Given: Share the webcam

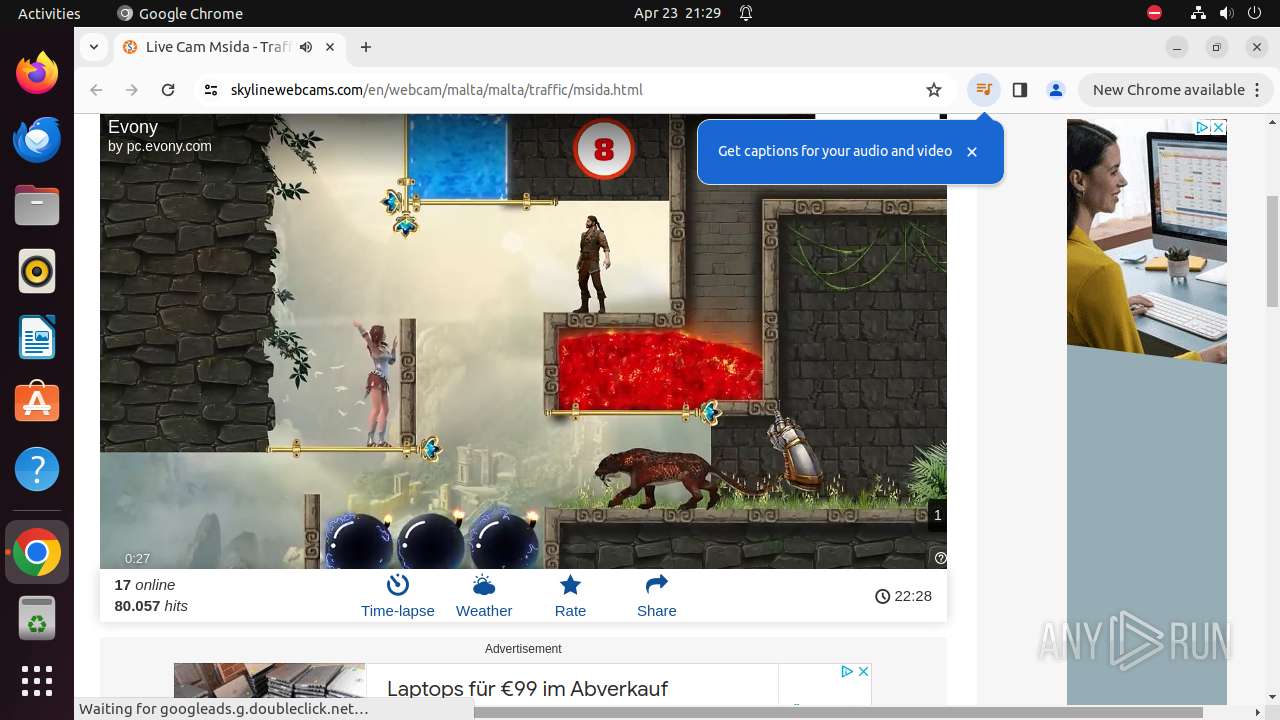Looking at the screenshot, I should pyautogui.click(x=657, y=596).
